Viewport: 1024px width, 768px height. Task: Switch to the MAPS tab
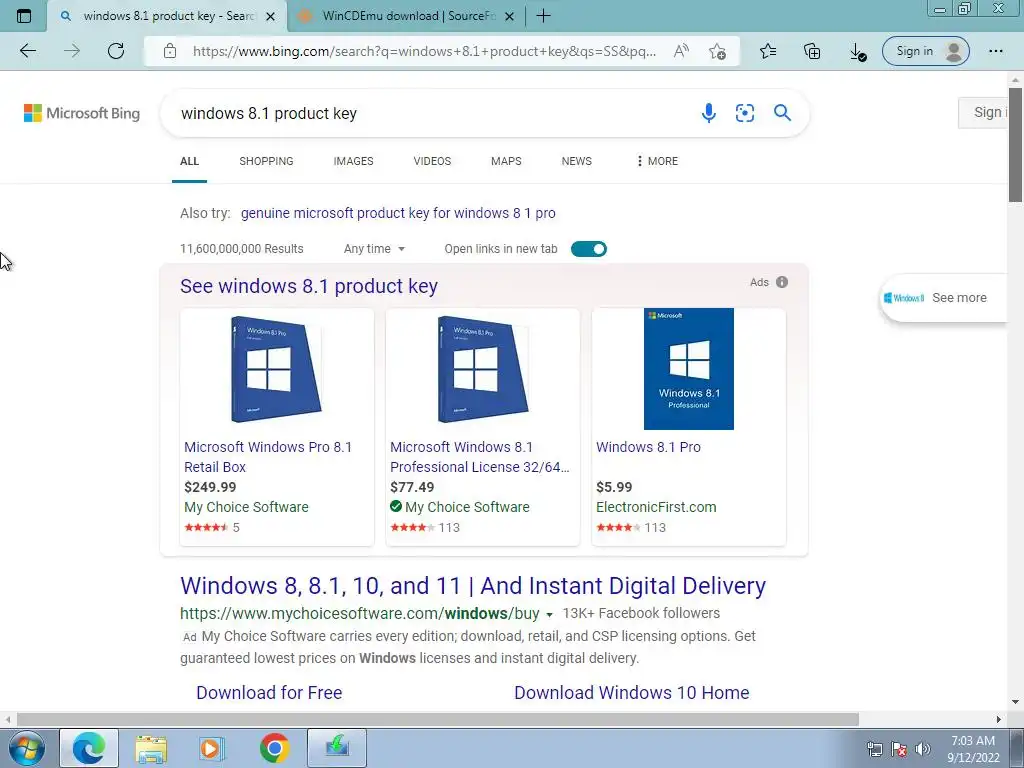pos(506,161)
